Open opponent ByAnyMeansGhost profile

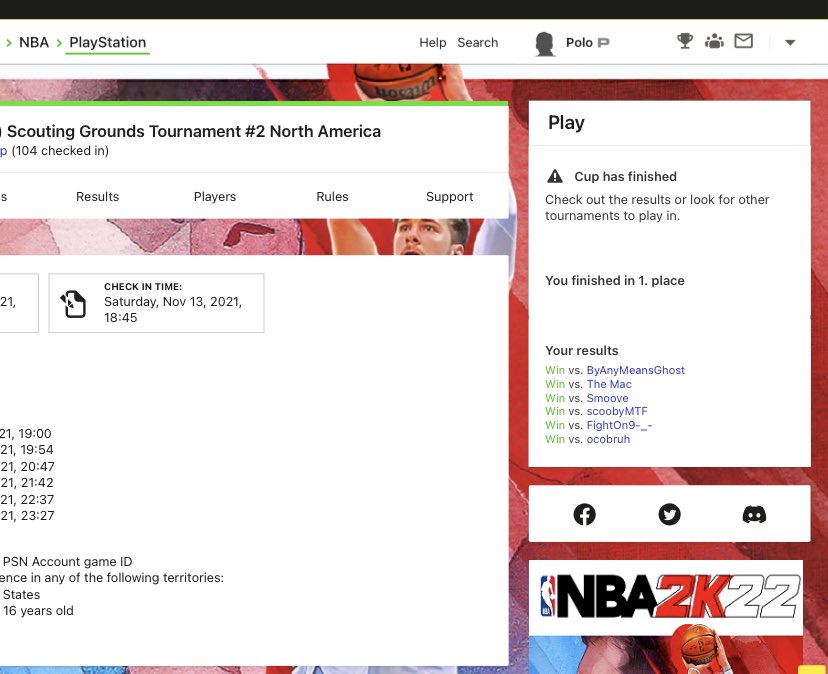(x=635, y=370)
